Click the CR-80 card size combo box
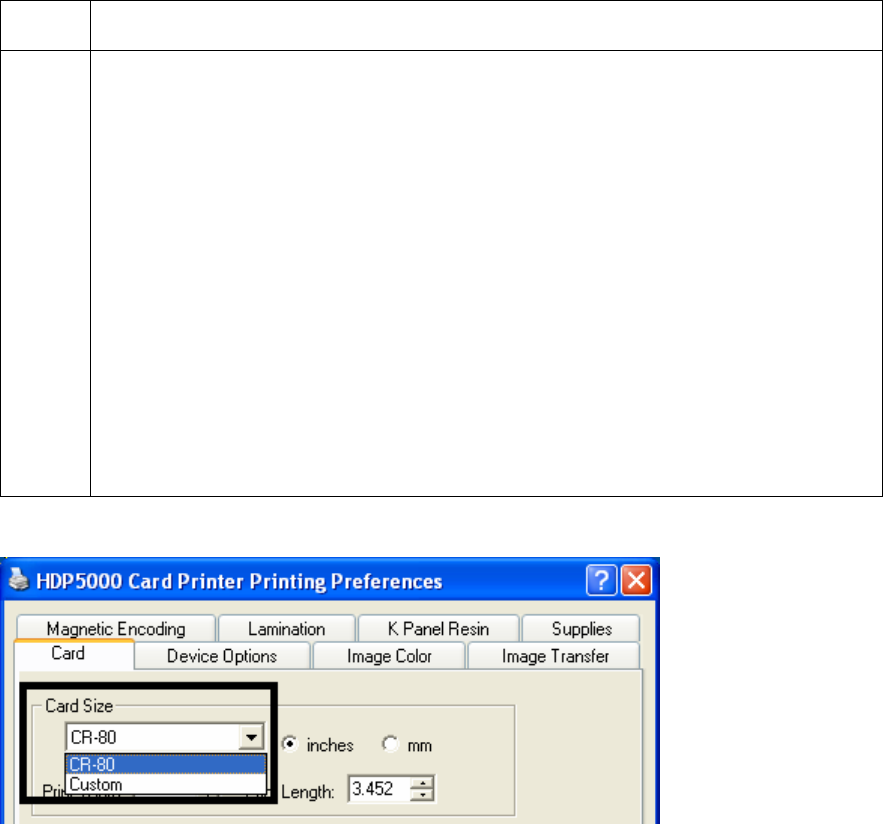This screenshot has height=824, width=883. click(165, 737)
